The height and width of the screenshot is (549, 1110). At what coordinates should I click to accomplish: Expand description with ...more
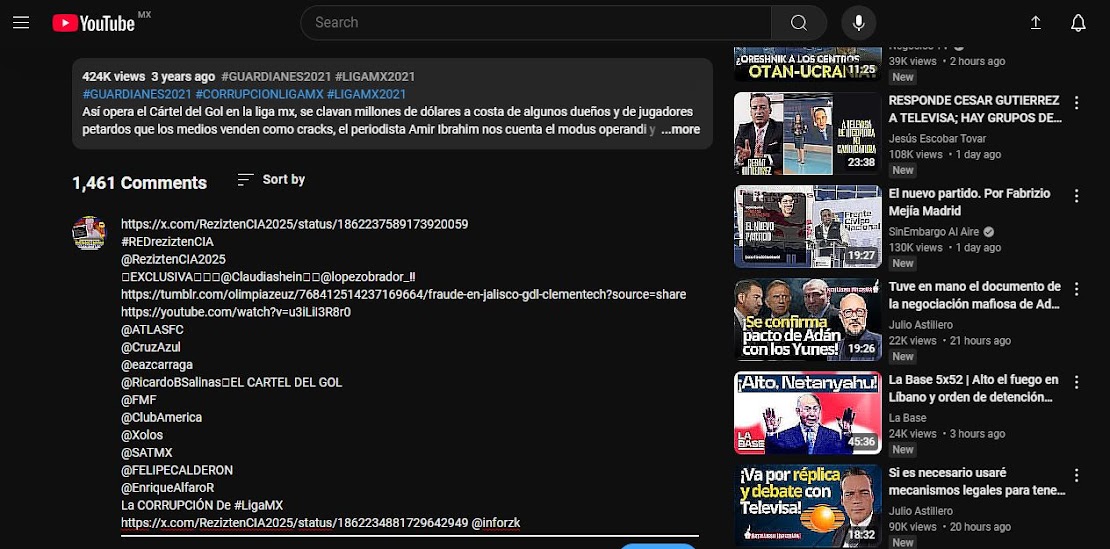tap(680, 129)
